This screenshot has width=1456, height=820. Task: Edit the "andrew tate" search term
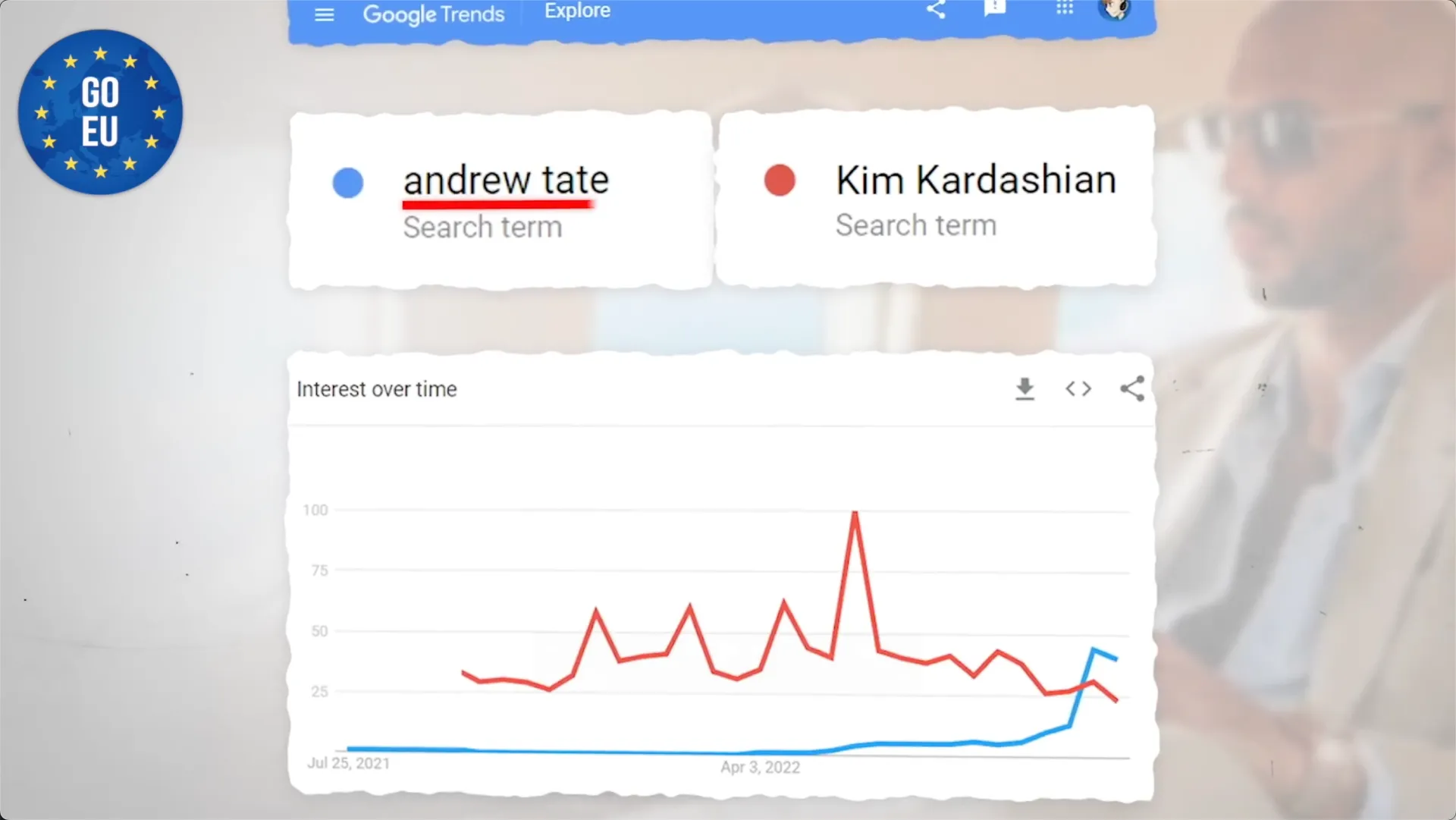point(506,181)
